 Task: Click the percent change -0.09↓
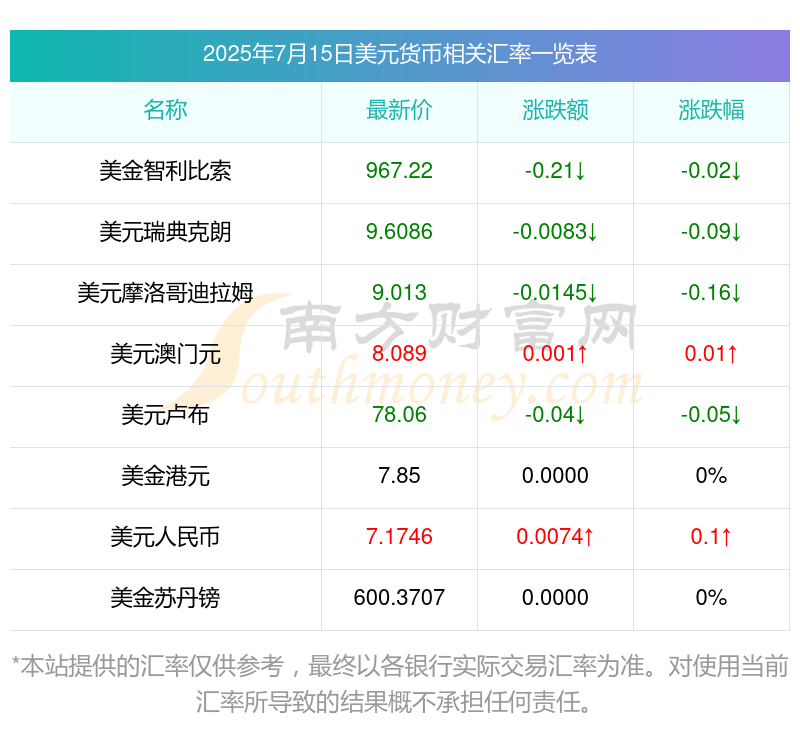711,232
